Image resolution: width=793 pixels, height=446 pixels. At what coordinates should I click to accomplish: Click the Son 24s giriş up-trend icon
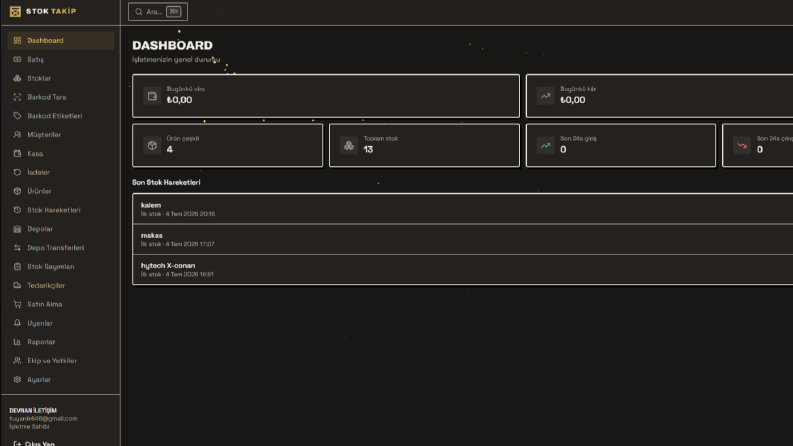click(546, 146)
